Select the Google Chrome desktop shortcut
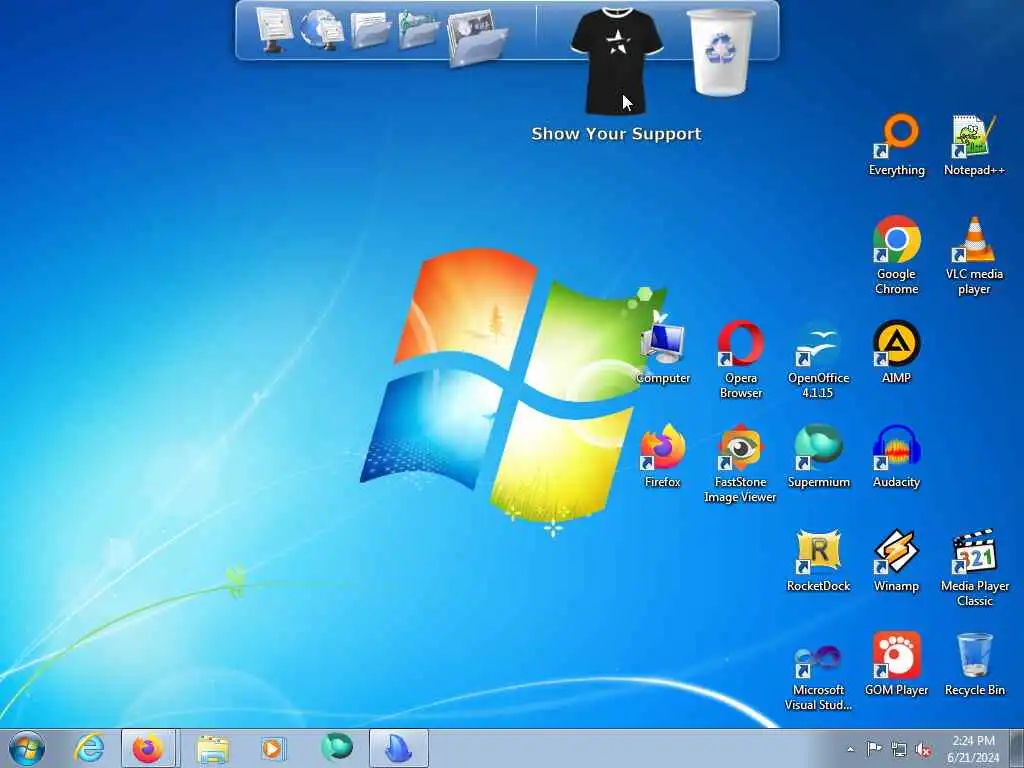The image size is (1024, 768). click(897, 255)
